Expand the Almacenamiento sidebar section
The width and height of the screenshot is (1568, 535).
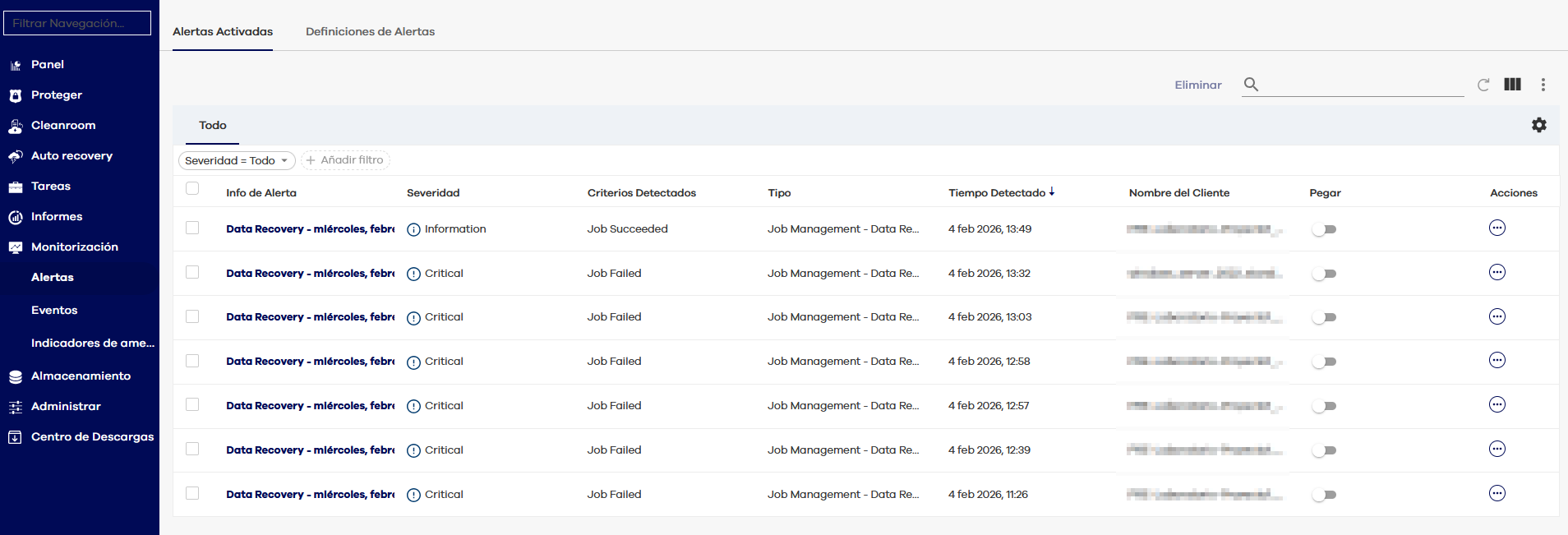(x=81, y=376)
